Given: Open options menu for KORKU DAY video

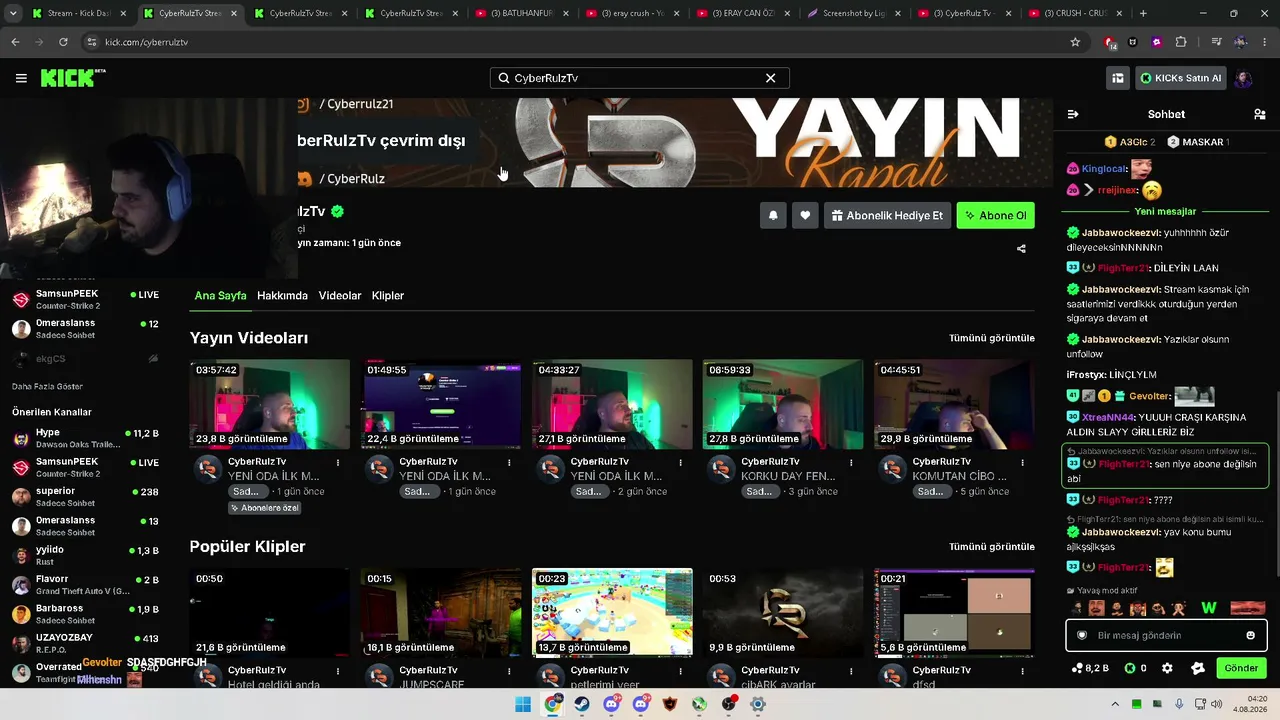Looking at the screenshot, I should point(851,463).
